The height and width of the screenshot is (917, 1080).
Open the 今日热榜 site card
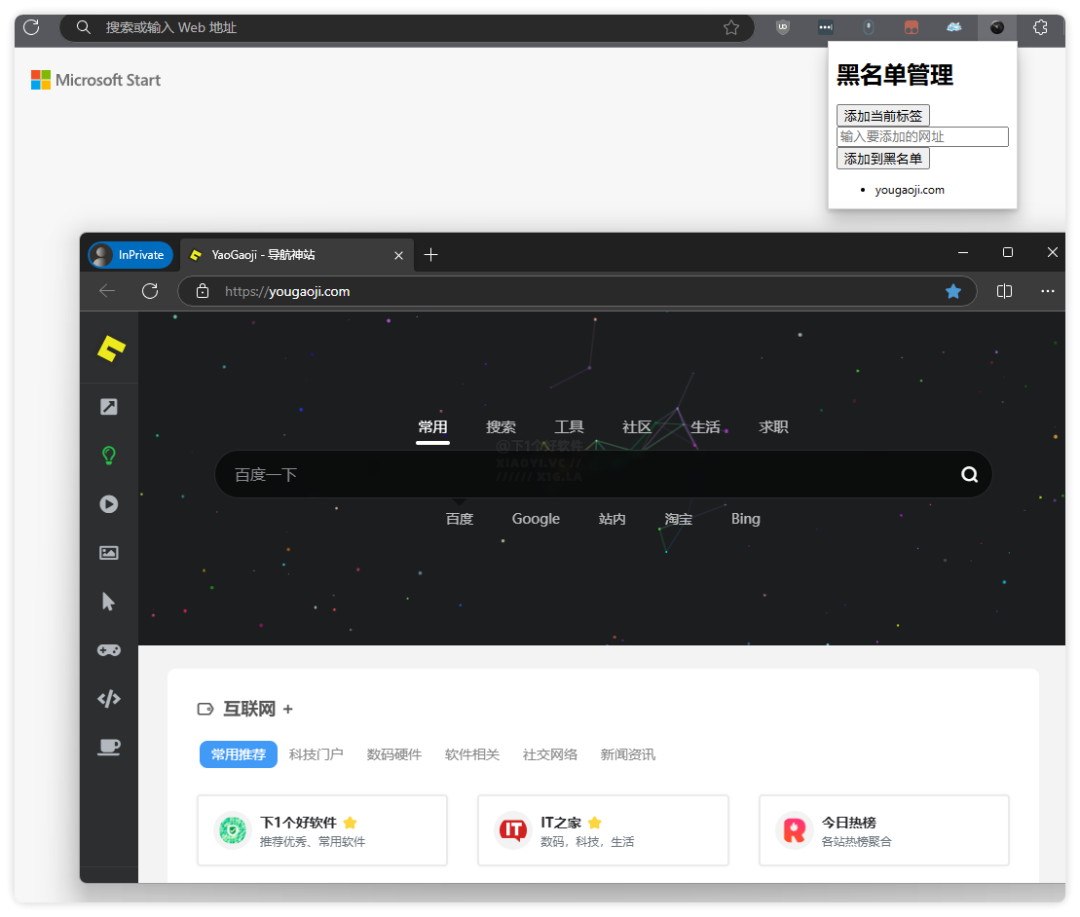pyautogui.click(x=884, y=830)
